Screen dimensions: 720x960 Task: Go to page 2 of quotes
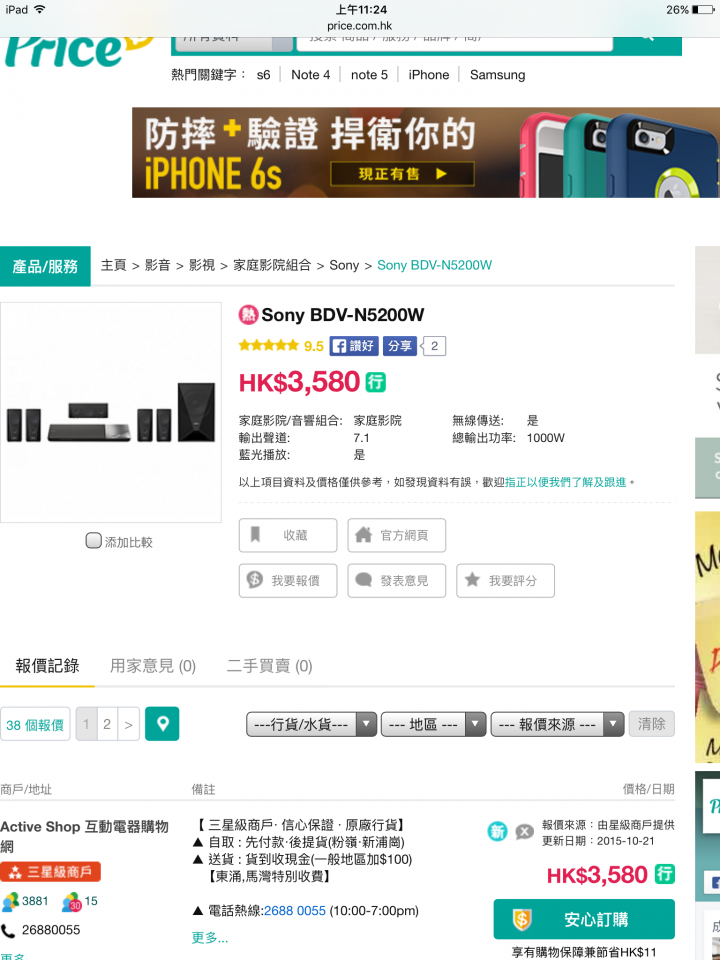click(107, 724)
